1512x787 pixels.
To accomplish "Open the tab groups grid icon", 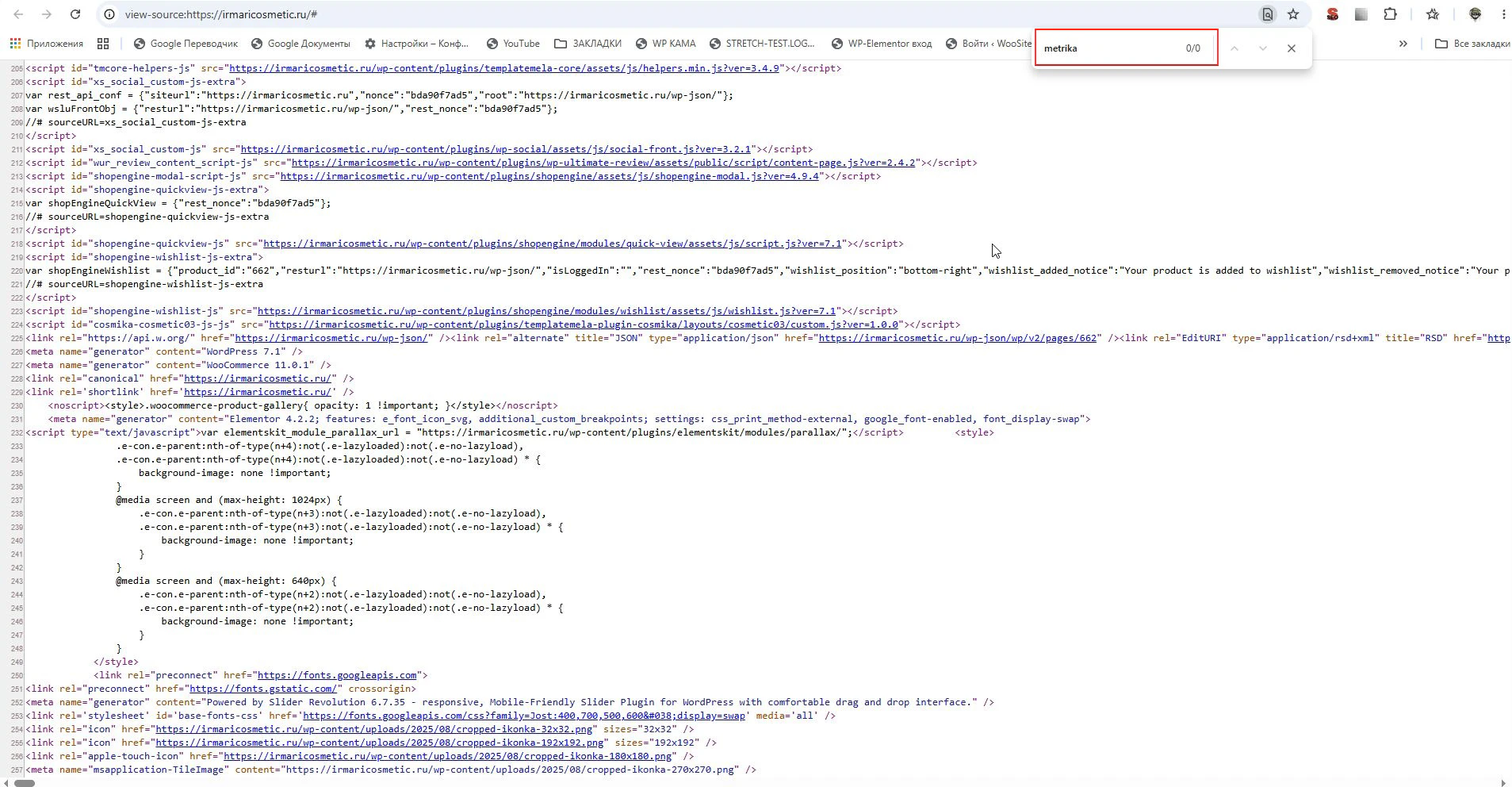I will click(x=103, y=44).
